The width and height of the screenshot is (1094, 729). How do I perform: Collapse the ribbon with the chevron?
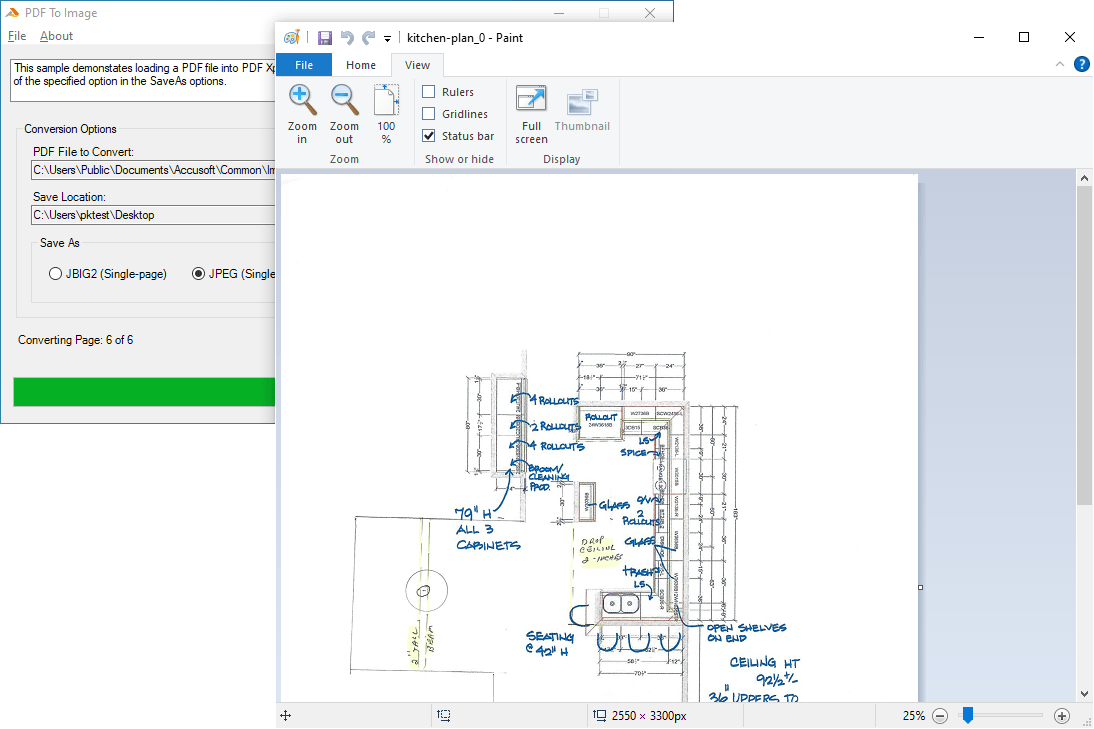click(1059, 64)
